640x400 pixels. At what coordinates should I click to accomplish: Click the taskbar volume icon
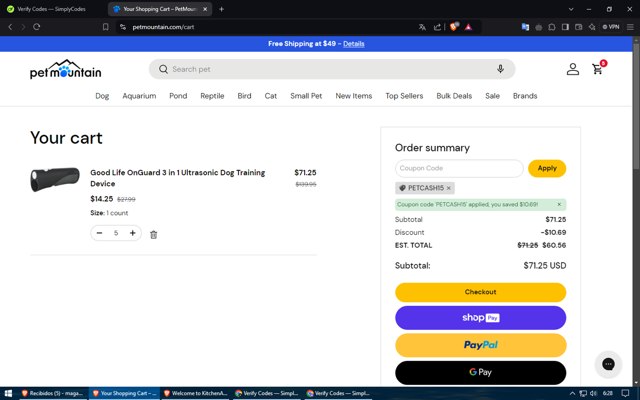coord(593,393)
